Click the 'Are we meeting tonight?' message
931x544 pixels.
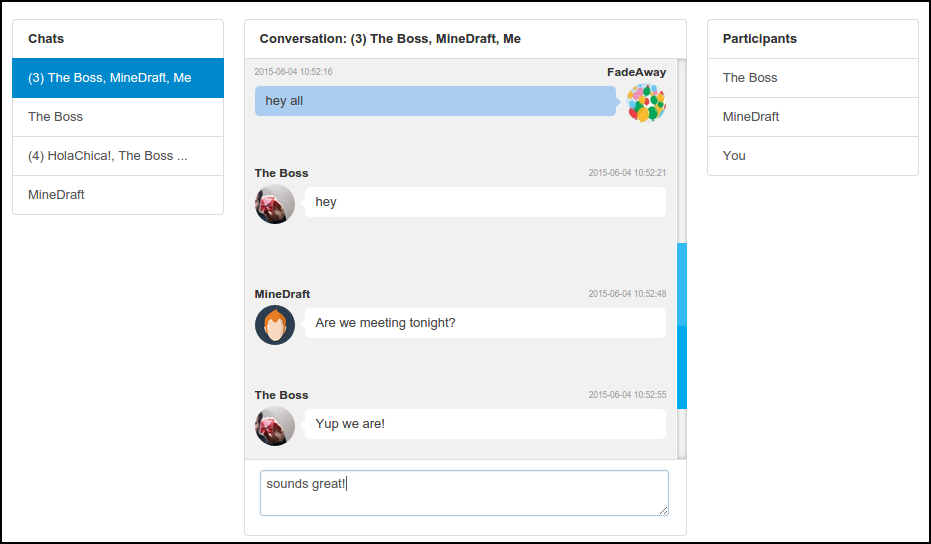coord(484,323)
